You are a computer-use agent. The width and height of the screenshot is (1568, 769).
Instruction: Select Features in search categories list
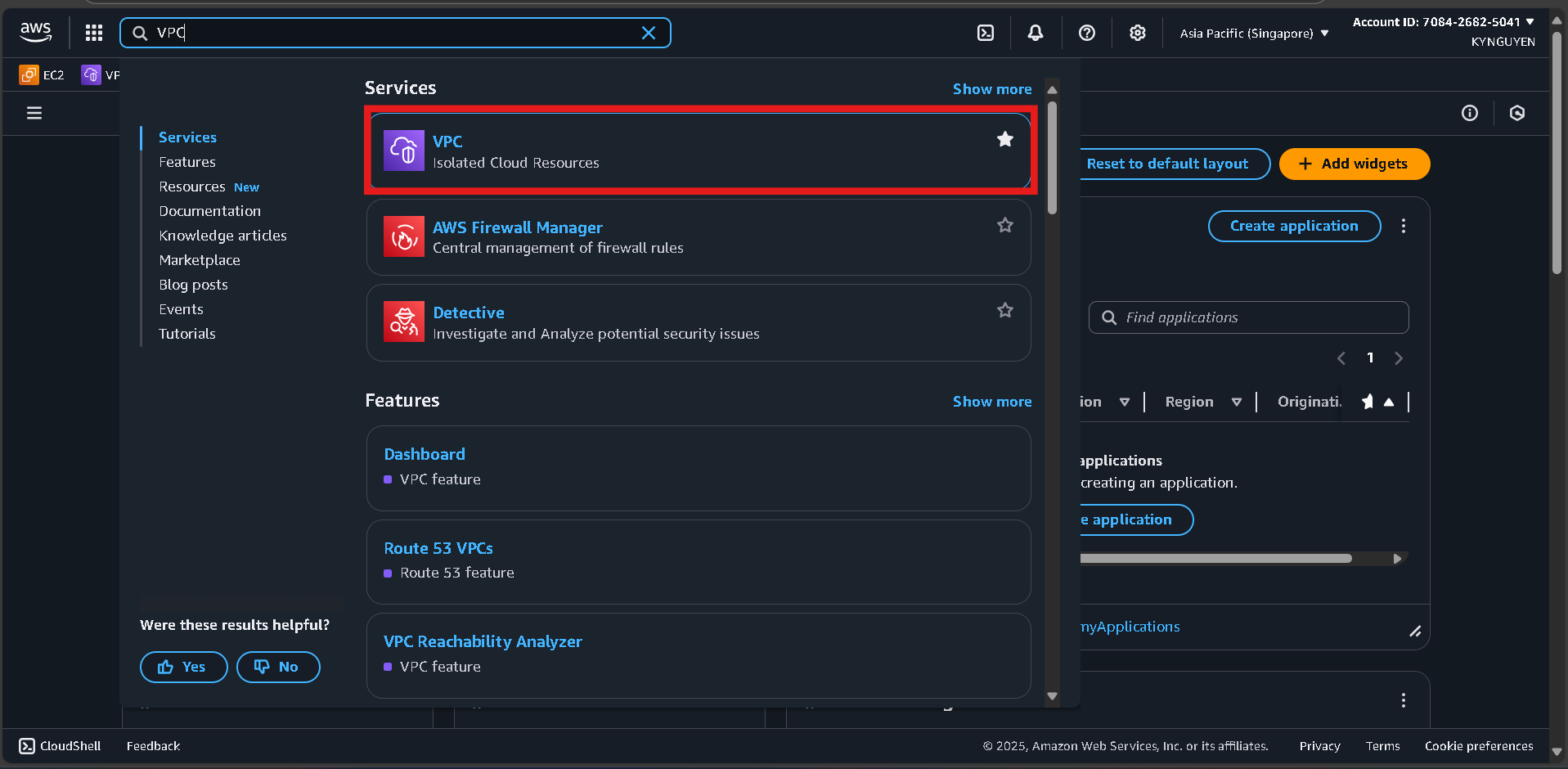[x=187, y=162]
